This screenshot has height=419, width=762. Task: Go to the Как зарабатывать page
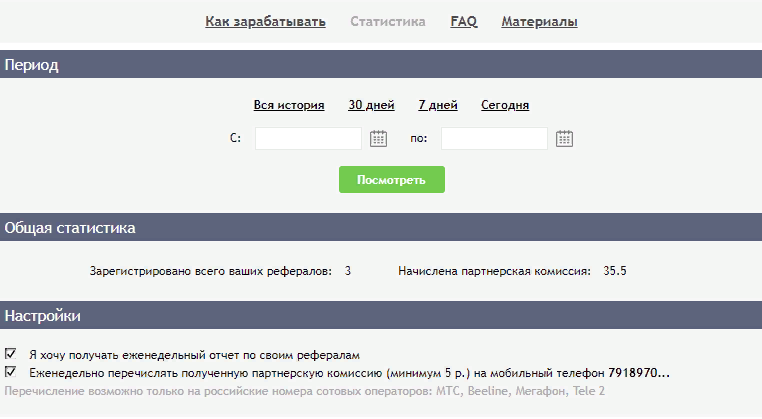[x=265, y=21]
